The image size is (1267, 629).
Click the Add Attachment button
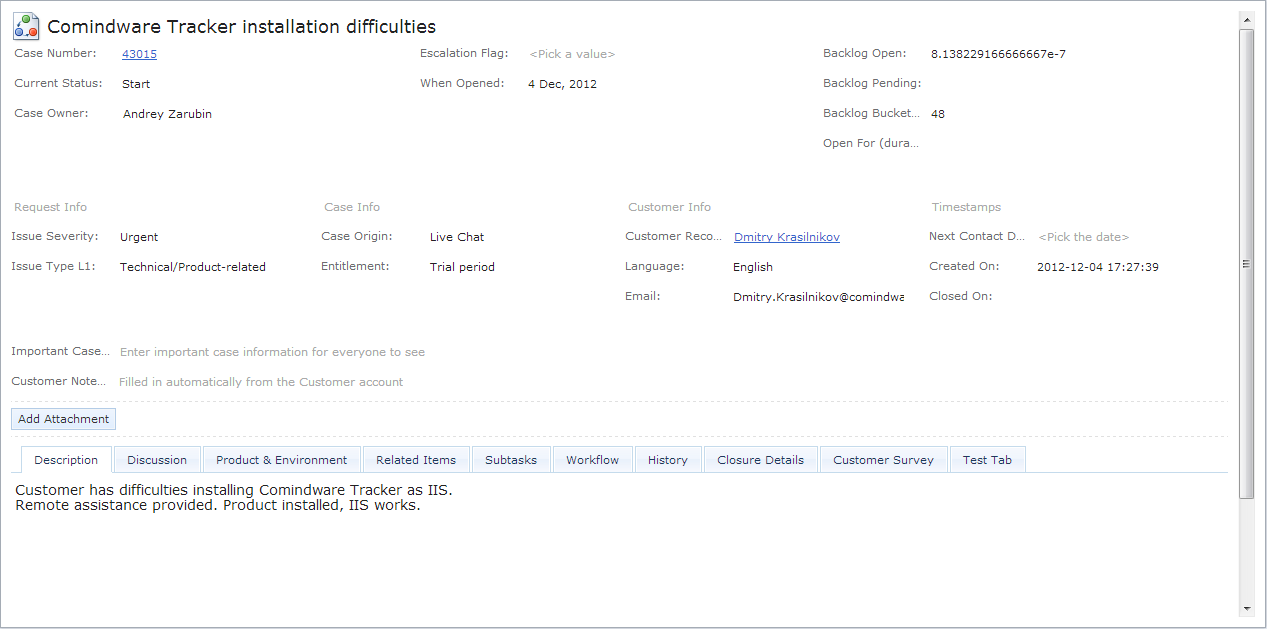click(64, 419)
